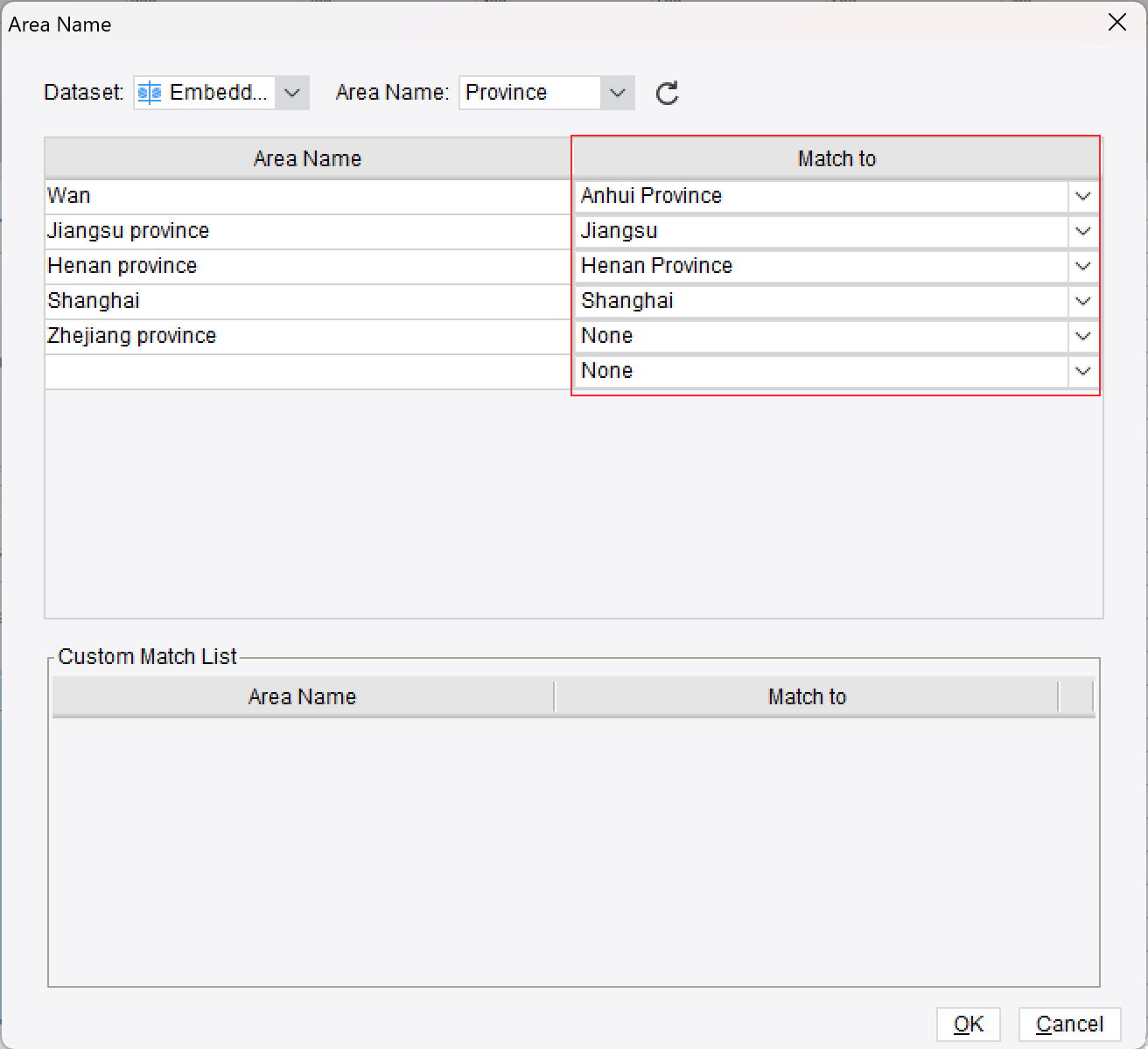Open the Jiangsu match dropdown

[x=1082, y=231]
